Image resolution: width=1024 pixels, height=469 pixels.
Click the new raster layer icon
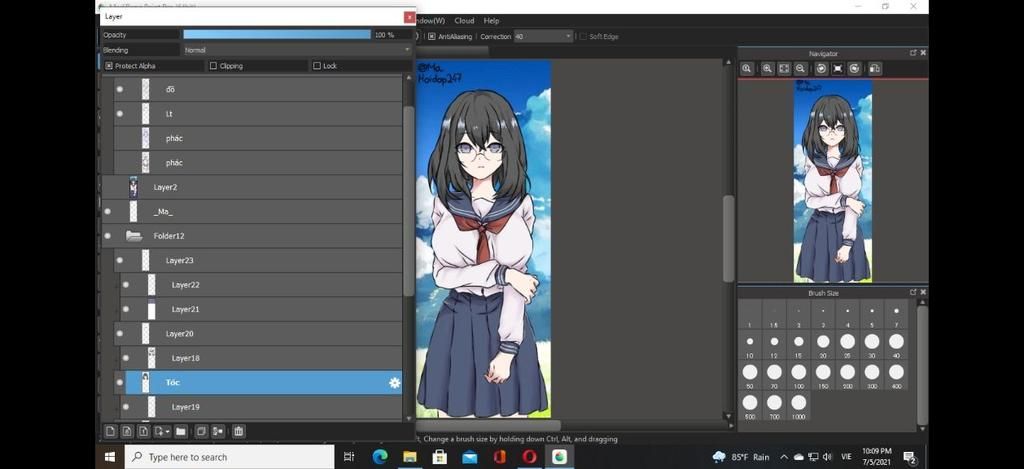pos(110,431)
